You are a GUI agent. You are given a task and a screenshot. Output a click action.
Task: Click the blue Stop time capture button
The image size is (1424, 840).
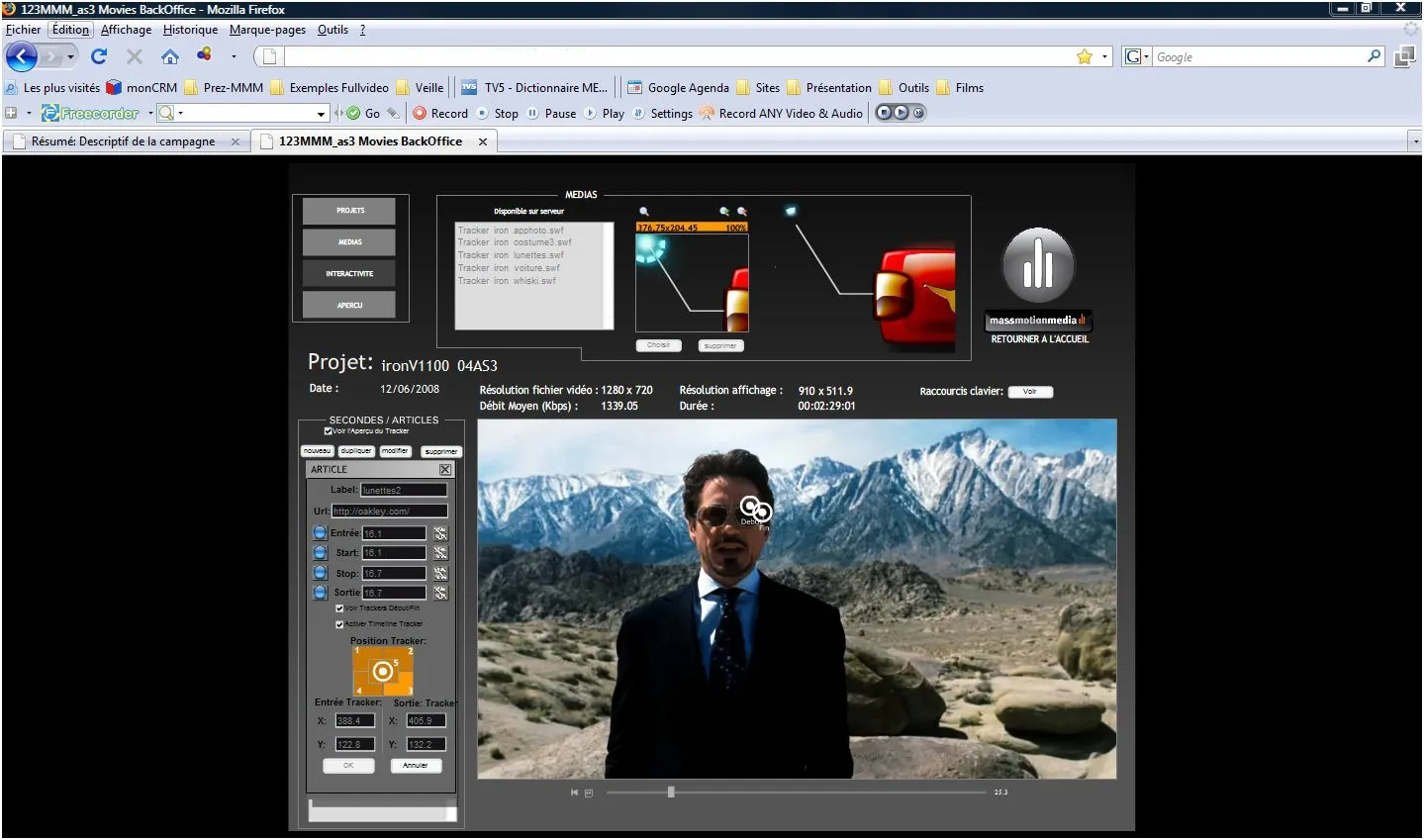[320, 572]
